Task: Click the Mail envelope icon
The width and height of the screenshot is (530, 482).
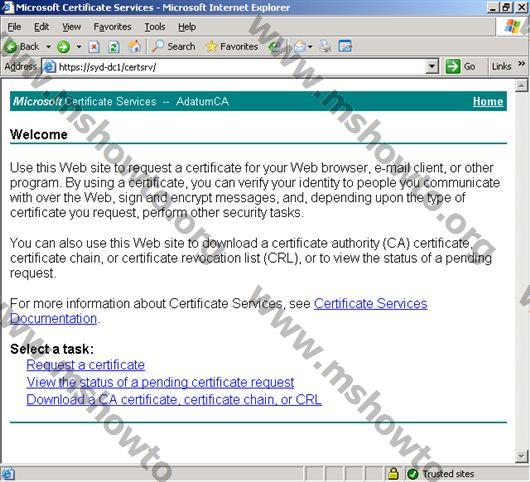Action: click(300, 47)
